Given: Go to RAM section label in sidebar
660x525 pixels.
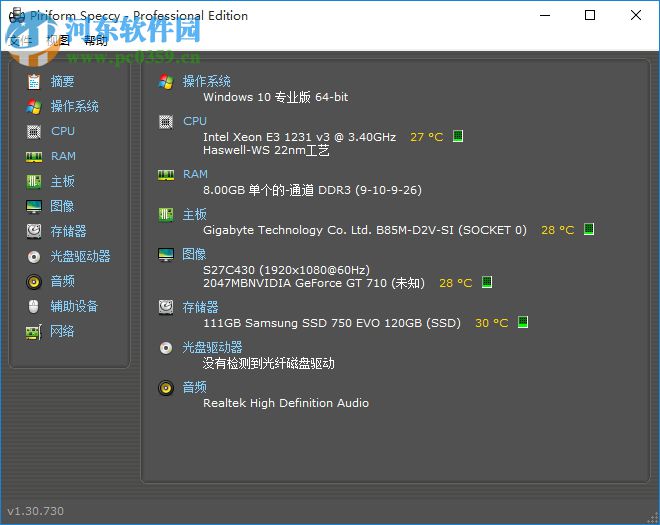Looking at the screenshot, I should pyautogui.click(x=63, y=156).
